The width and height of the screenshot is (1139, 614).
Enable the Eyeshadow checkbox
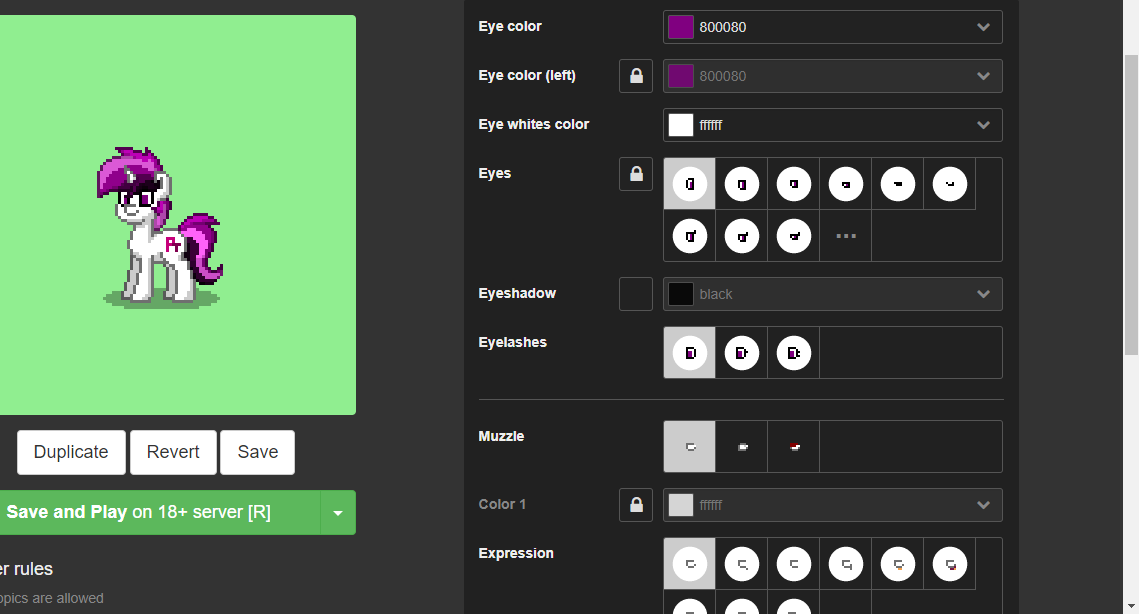tap(636, 294)
